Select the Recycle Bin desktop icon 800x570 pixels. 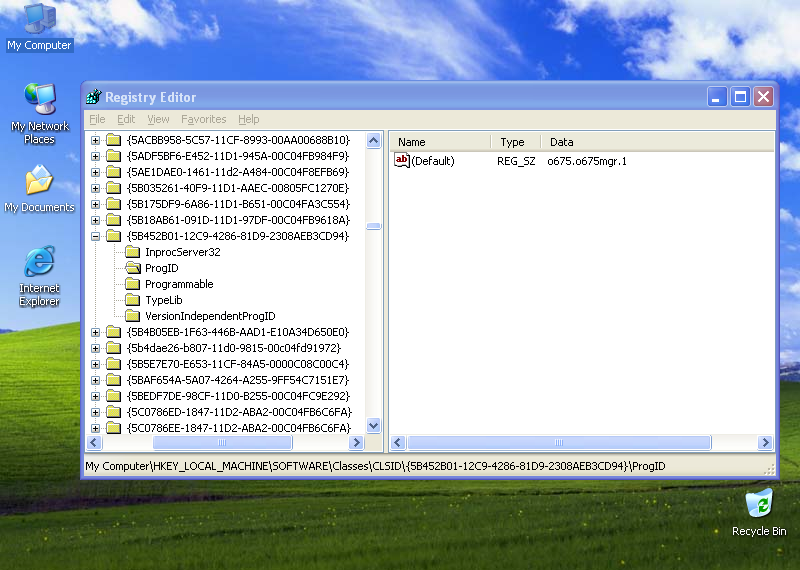tap(759, 512)
